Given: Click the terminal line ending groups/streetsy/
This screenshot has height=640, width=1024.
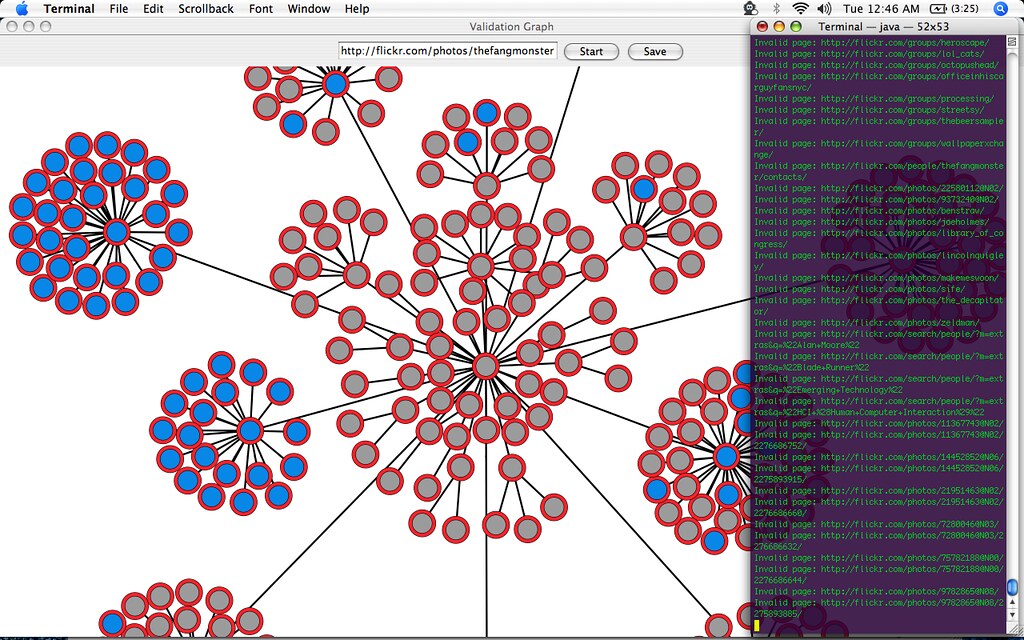Looking at the screenshot, I should pos(869,110).
